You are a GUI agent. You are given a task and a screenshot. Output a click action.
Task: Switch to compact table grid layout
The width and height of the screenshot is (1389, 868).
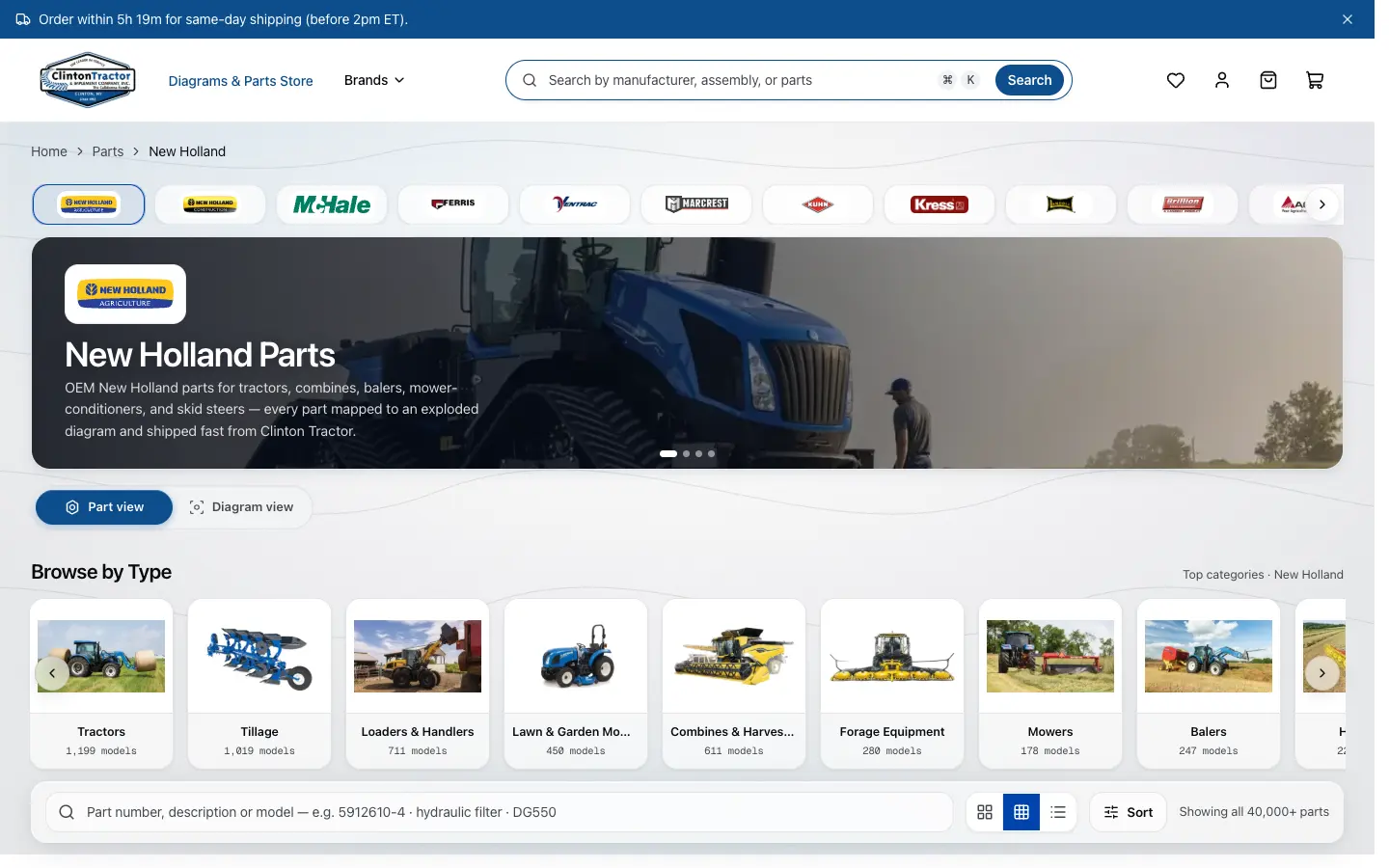tap(1021, 812)
